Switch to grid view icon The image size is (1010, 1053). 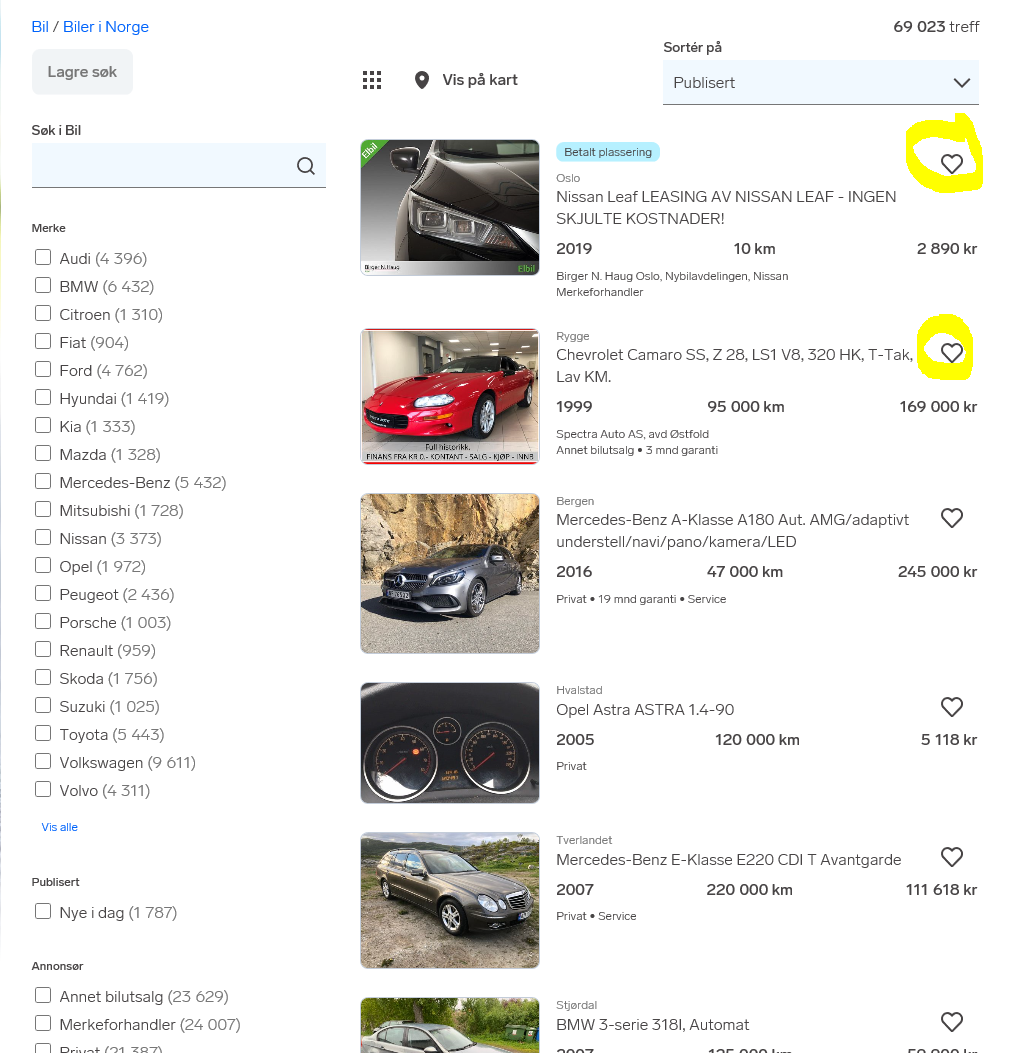[x=371, y=80]
